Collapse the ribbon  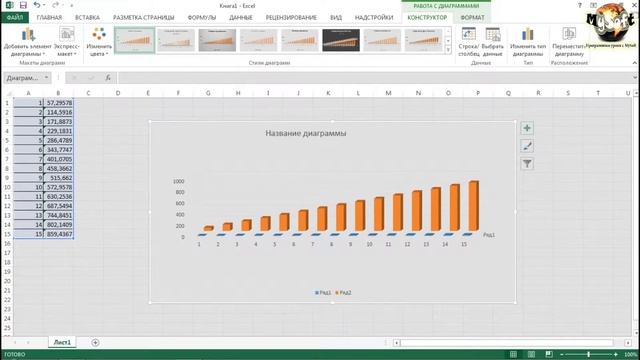coord(635,63)
